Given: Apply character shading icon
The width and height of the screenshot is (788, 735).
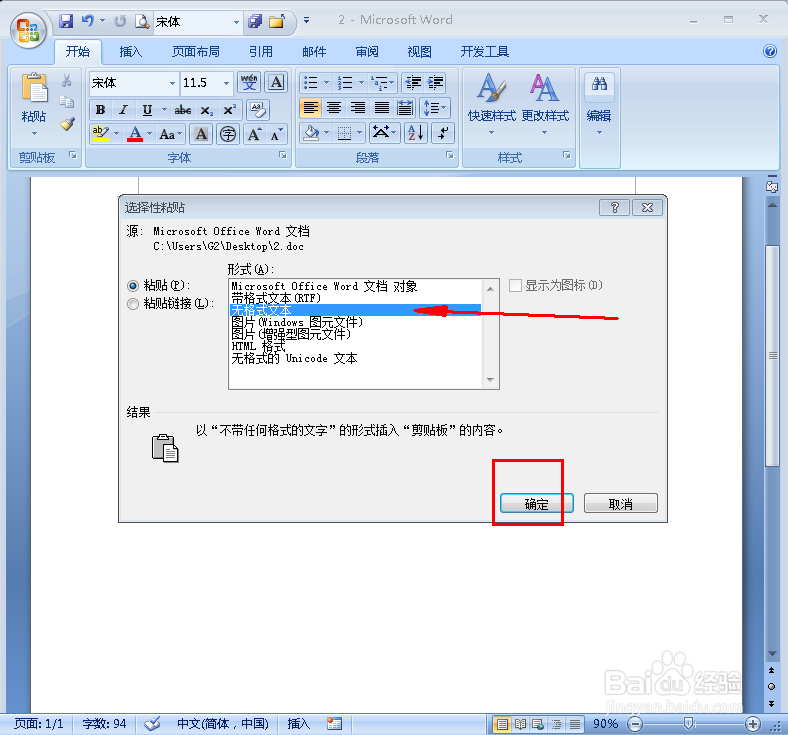Looking at the screenshot, I should (201, 134).
